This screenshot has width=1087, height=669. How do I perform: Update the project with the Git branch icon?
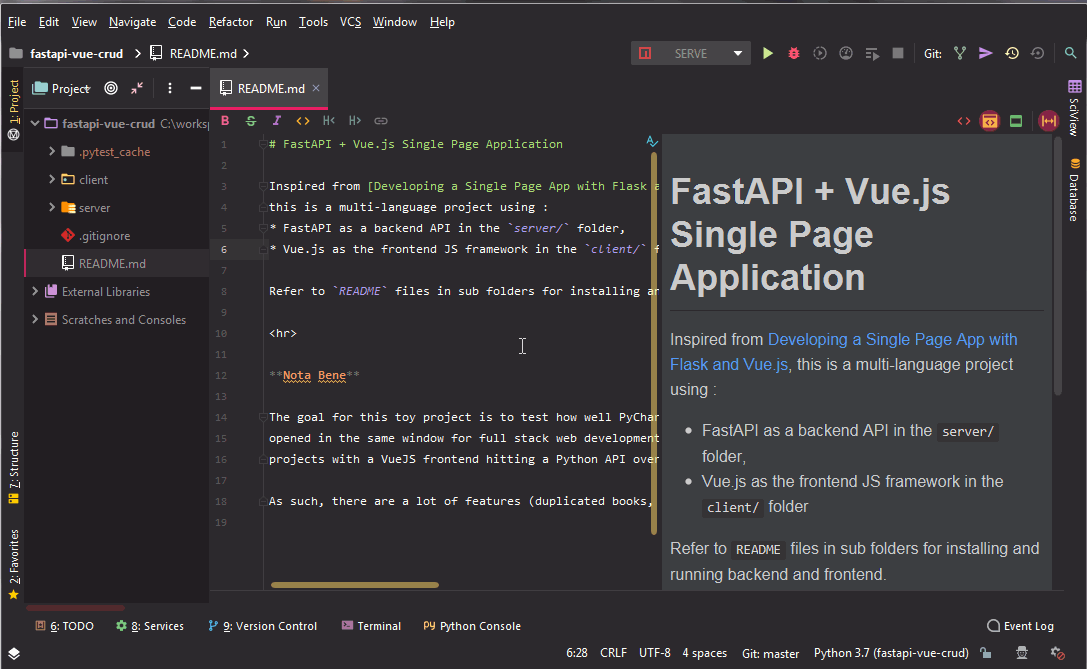point(959,53)
